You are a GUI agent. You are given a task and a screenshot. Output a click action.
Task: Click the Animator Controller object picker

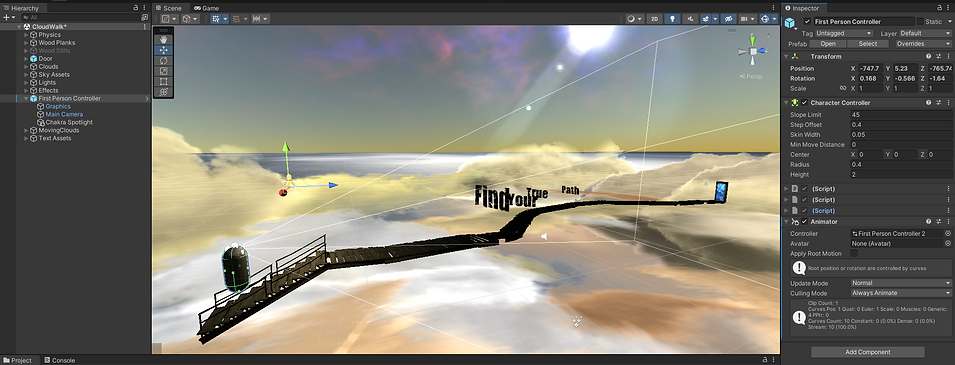click(948, 233)
